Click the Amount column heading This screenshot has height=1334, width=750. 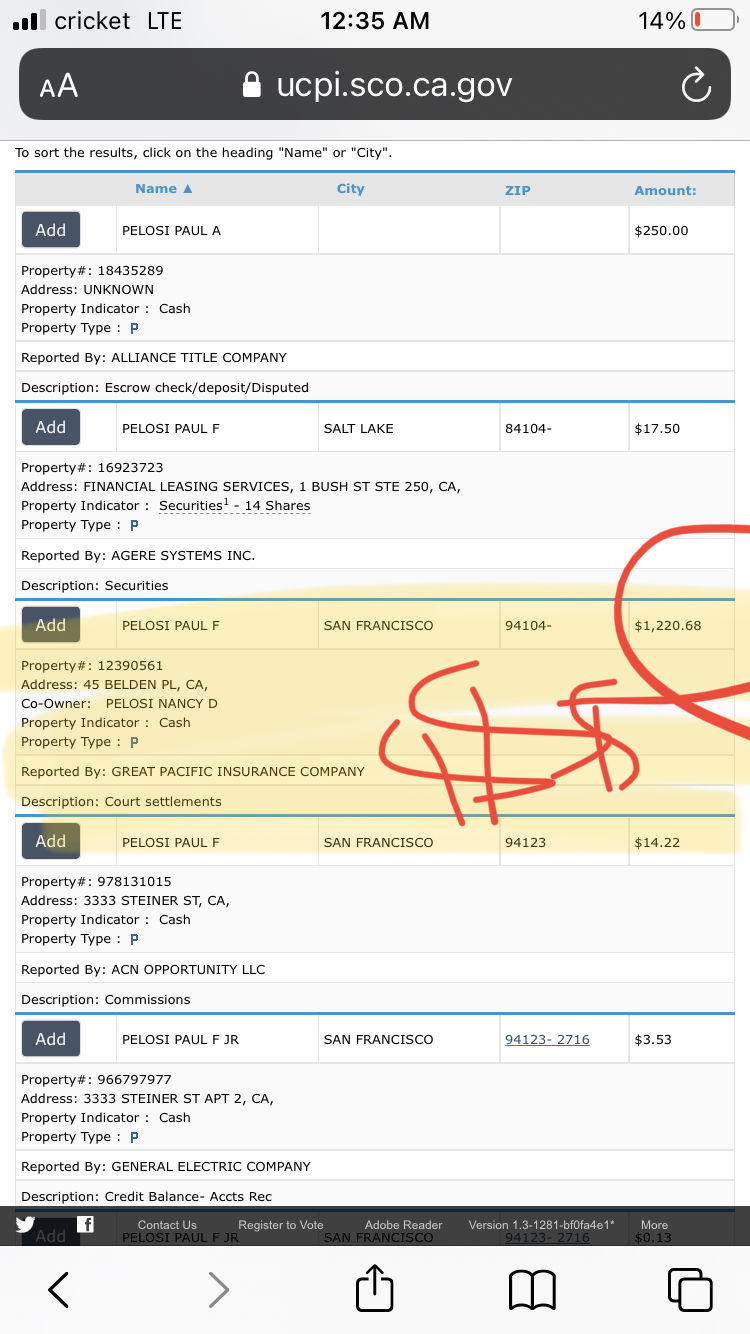coord(665,190)
